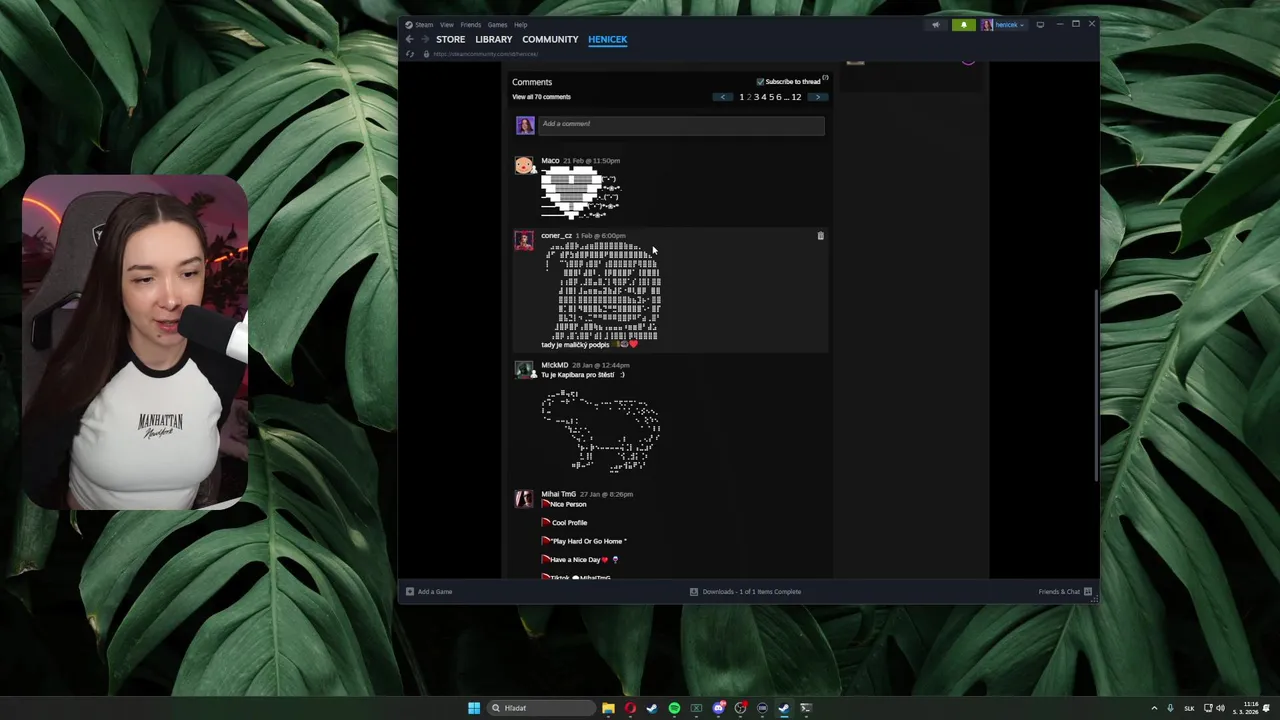
Task: Go back with the Steam back arrow
Action: 409,39
